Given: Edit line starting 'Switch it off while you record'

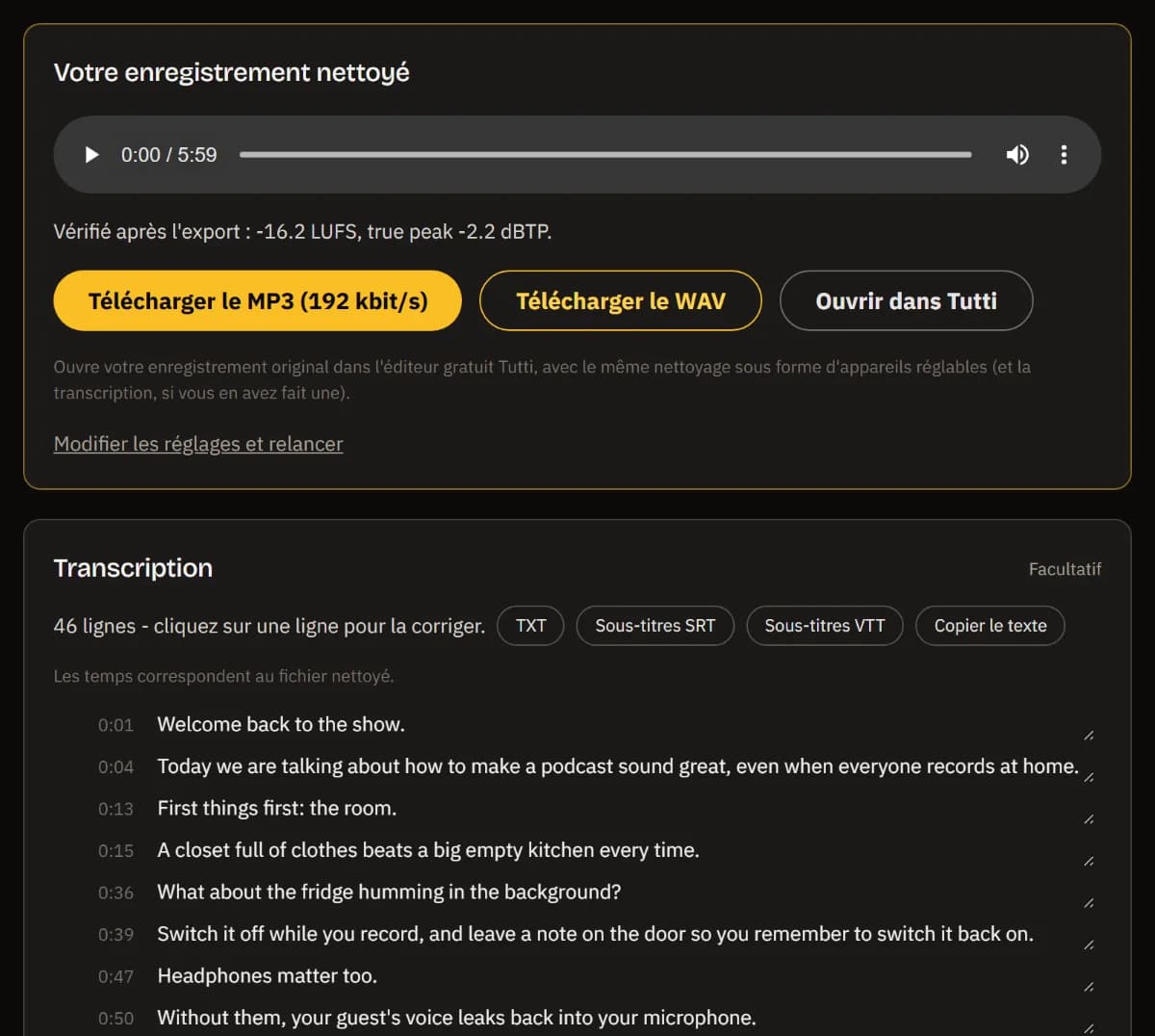Looking at the screenshot, I should pyautogui.click(x=625, y=934).
